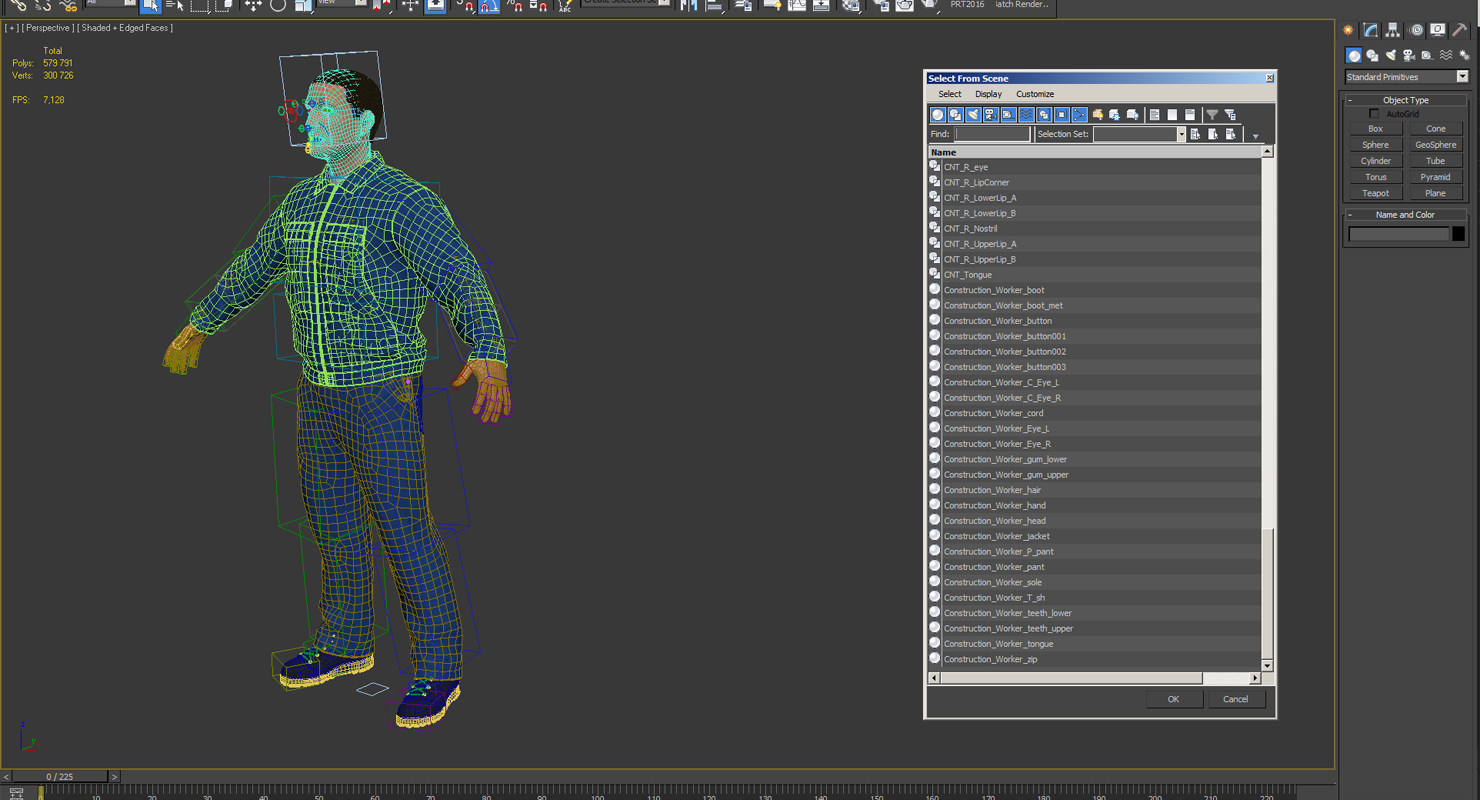Collapse the Name and Color rollout
This screenshot has height=800, width=1480.
[x=1405, y=215]
